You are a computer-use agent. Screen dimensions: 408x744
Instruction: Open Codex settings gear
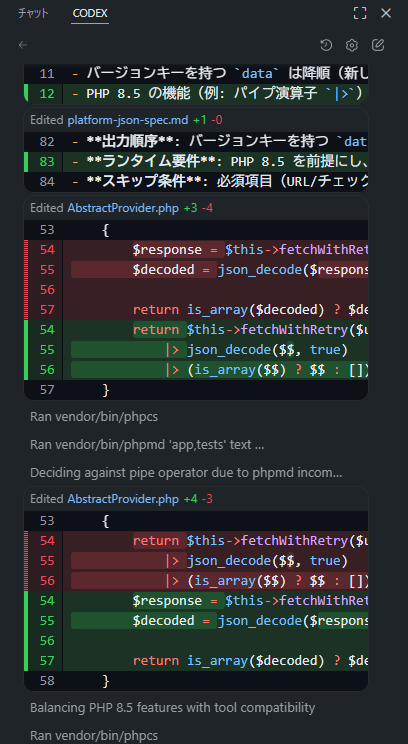352,45
